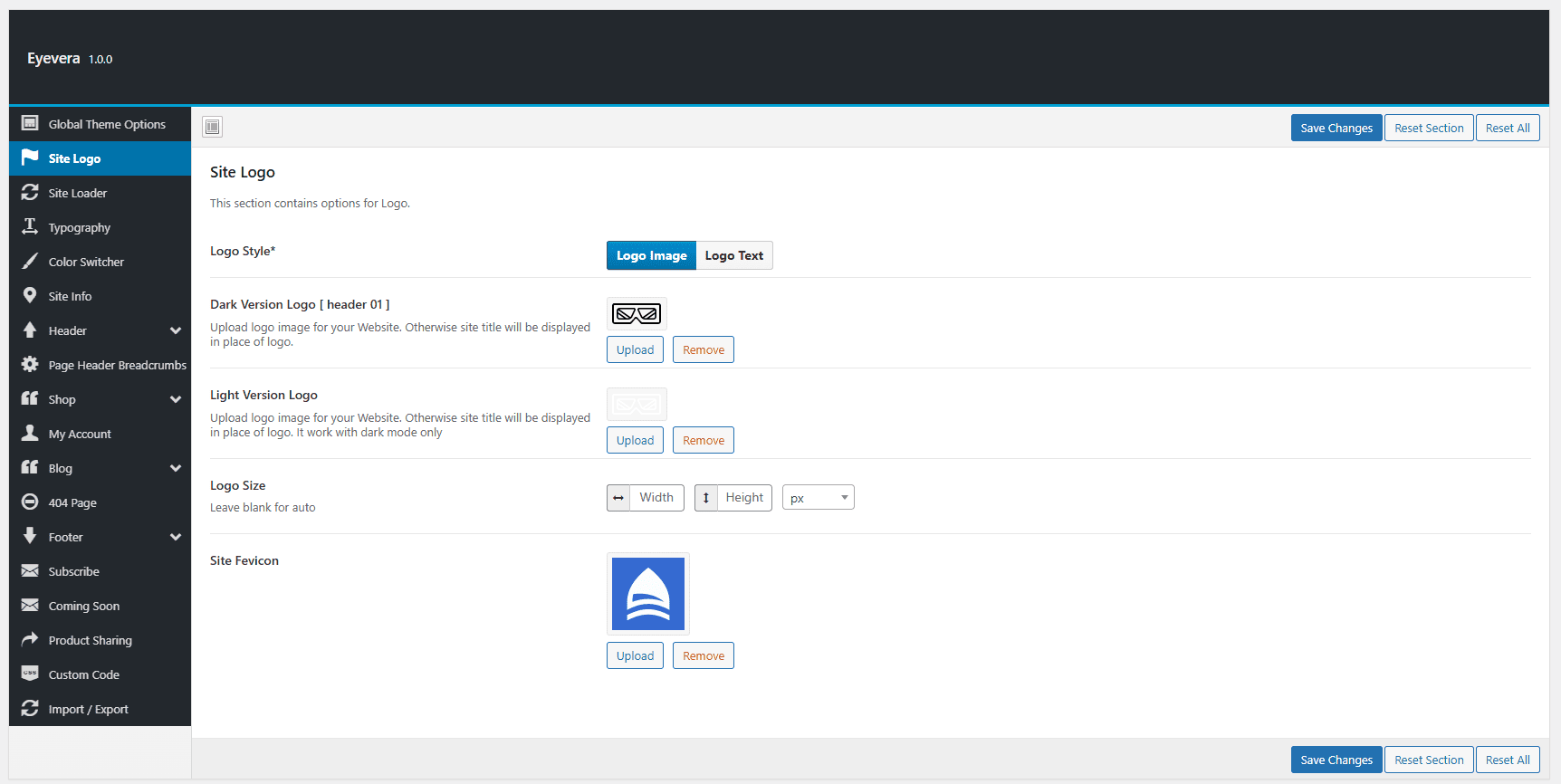Open the Site Info section
The width and height of the screenshot is (1561, 784).
(x=100, y=296)
